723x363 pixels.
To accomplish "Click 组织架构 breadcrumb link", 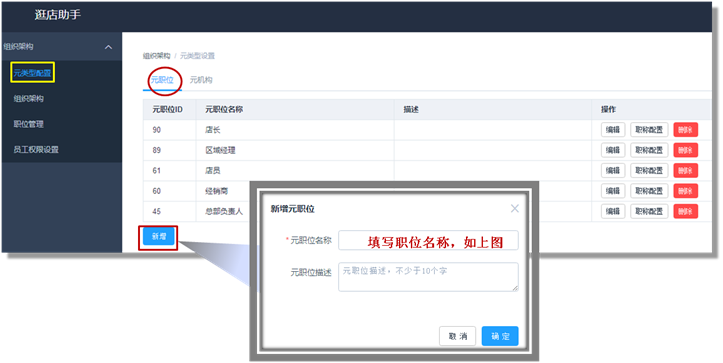I will coord(156,56).
